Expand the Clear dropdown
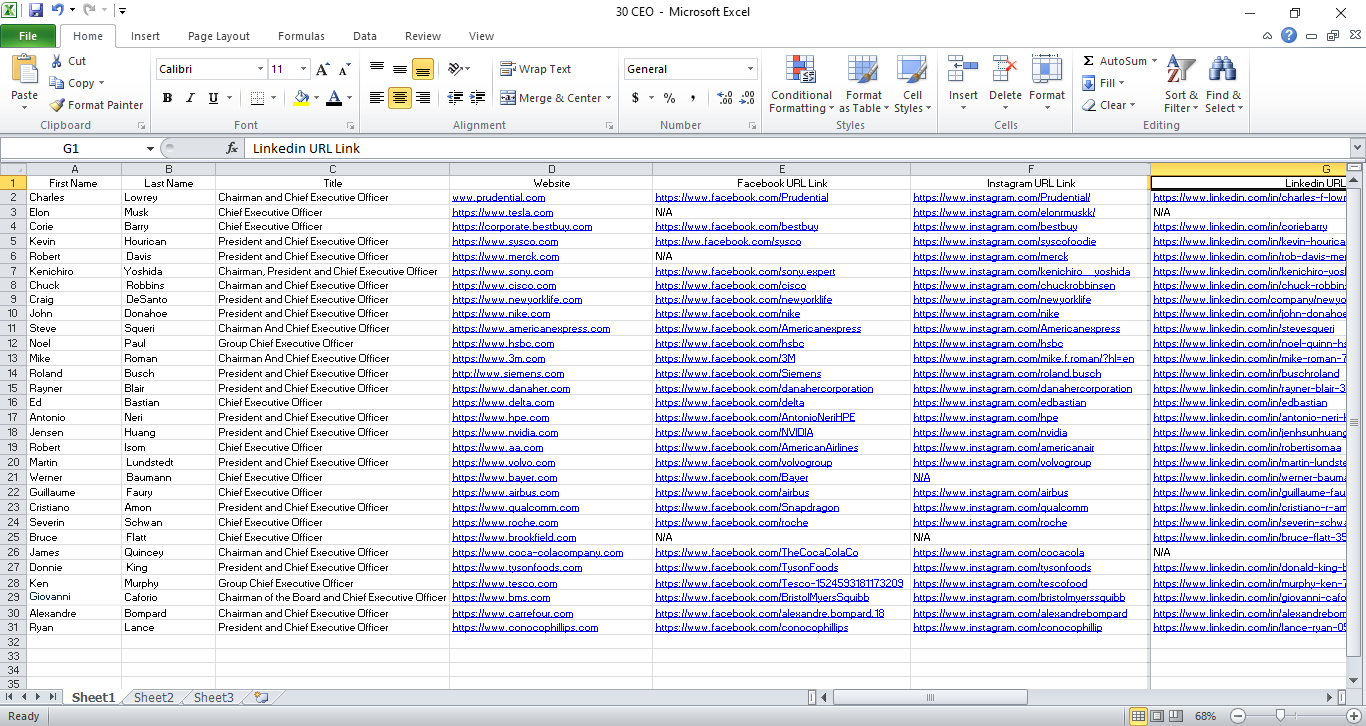This screenshot has width=1366, height=726. point(1132,105)
